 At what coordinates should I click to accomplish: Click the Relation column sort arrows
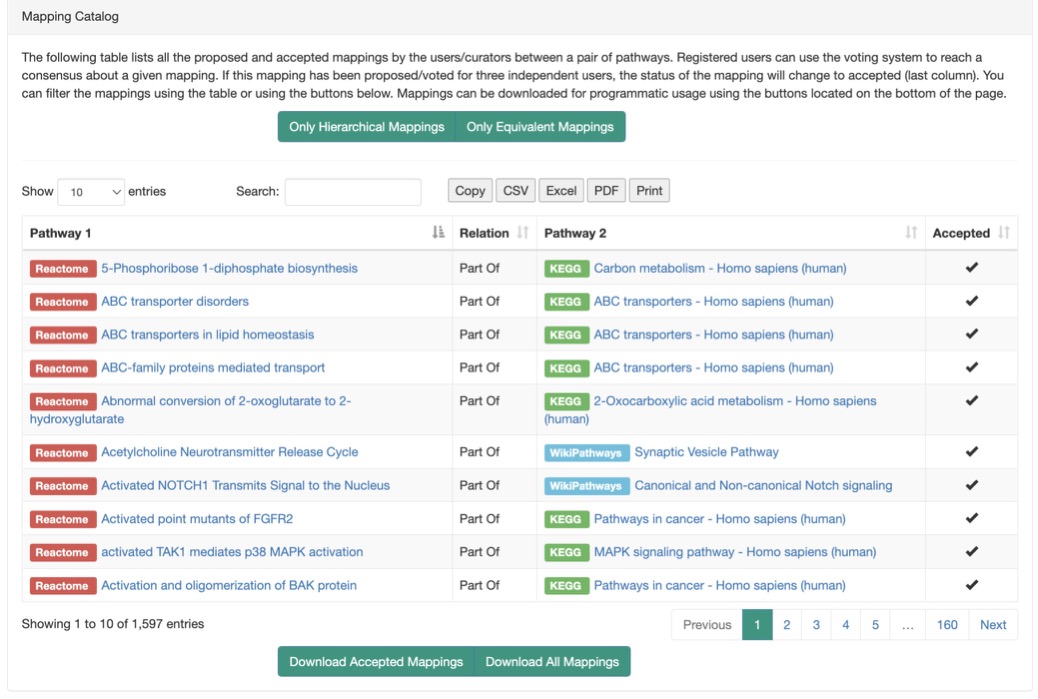click(x=523, y=232)
